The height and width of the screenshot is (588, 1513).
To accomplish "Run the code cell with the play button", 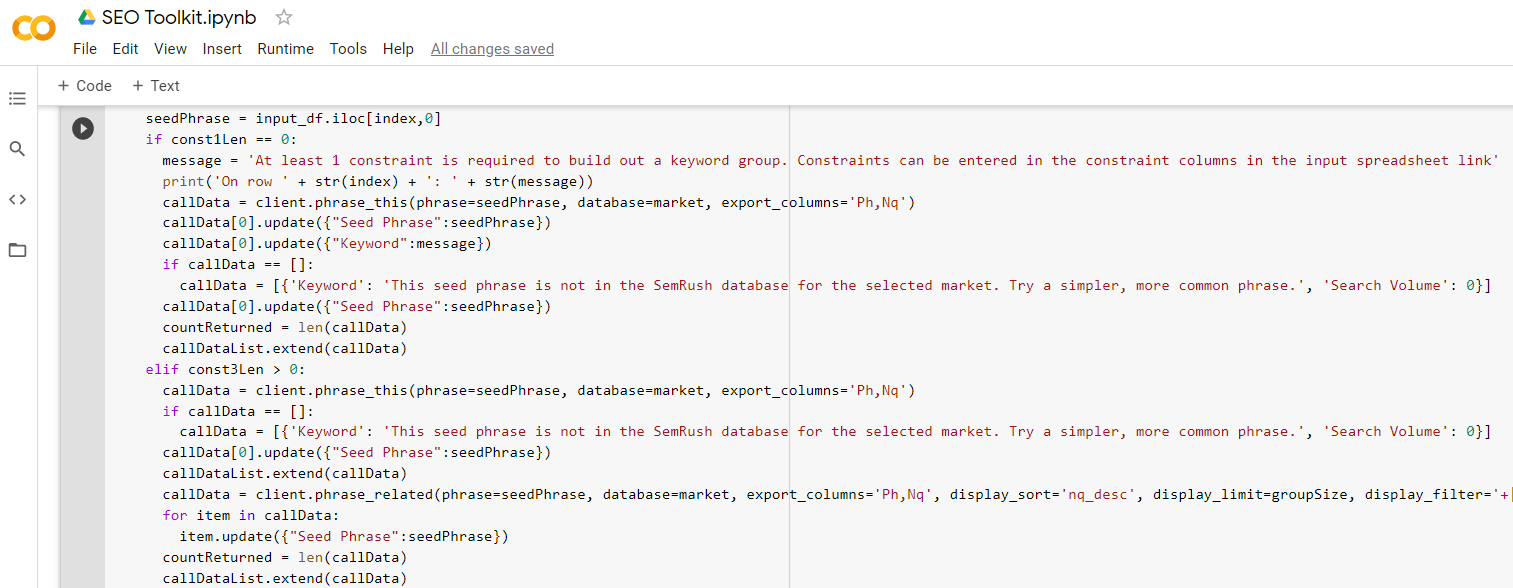I will pyautogui.click(x=83, y=128).
